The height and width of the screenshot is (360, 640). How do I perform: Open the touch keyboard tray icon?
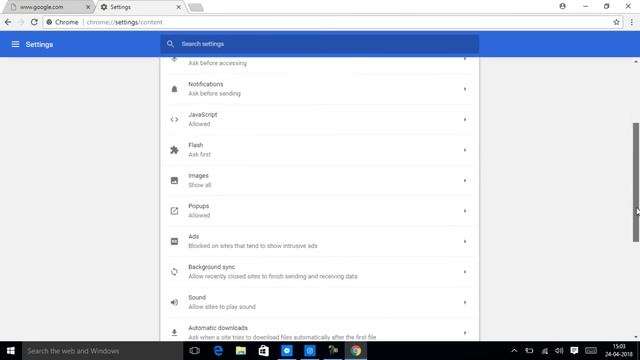591,351
